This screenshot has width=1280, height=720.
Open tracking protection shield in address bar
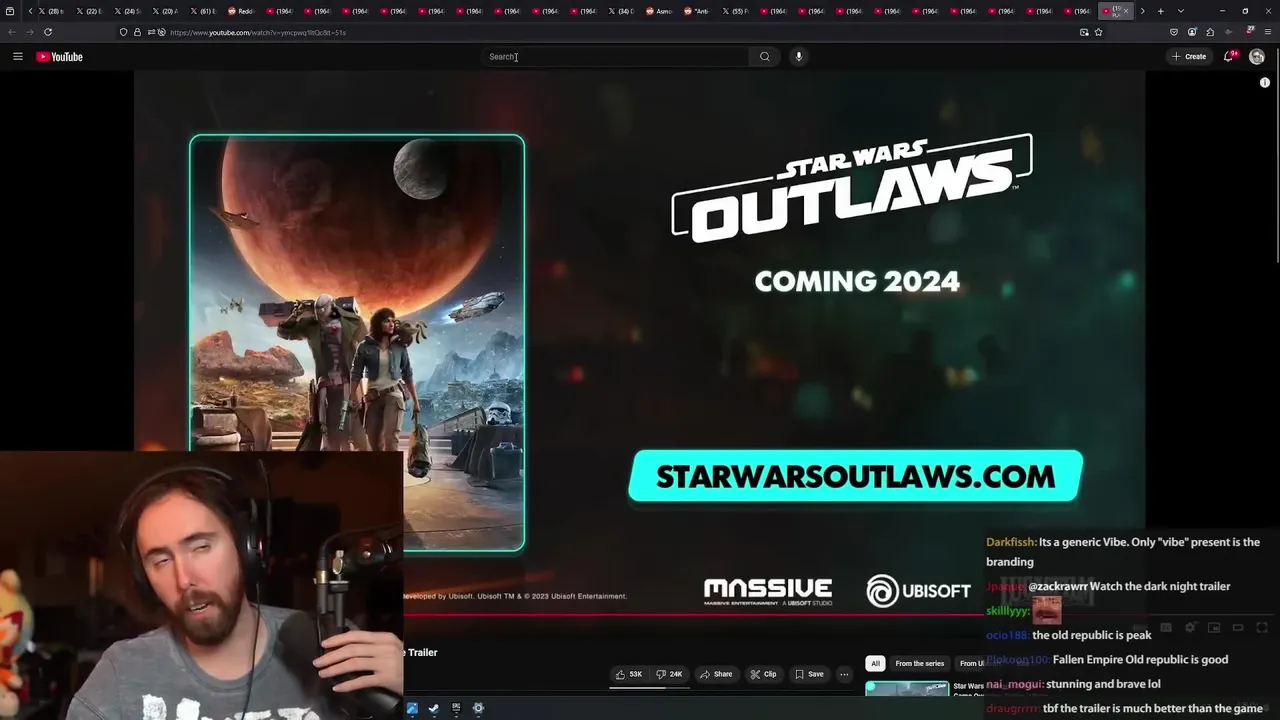pyautogui.click(x=123, y=32)
